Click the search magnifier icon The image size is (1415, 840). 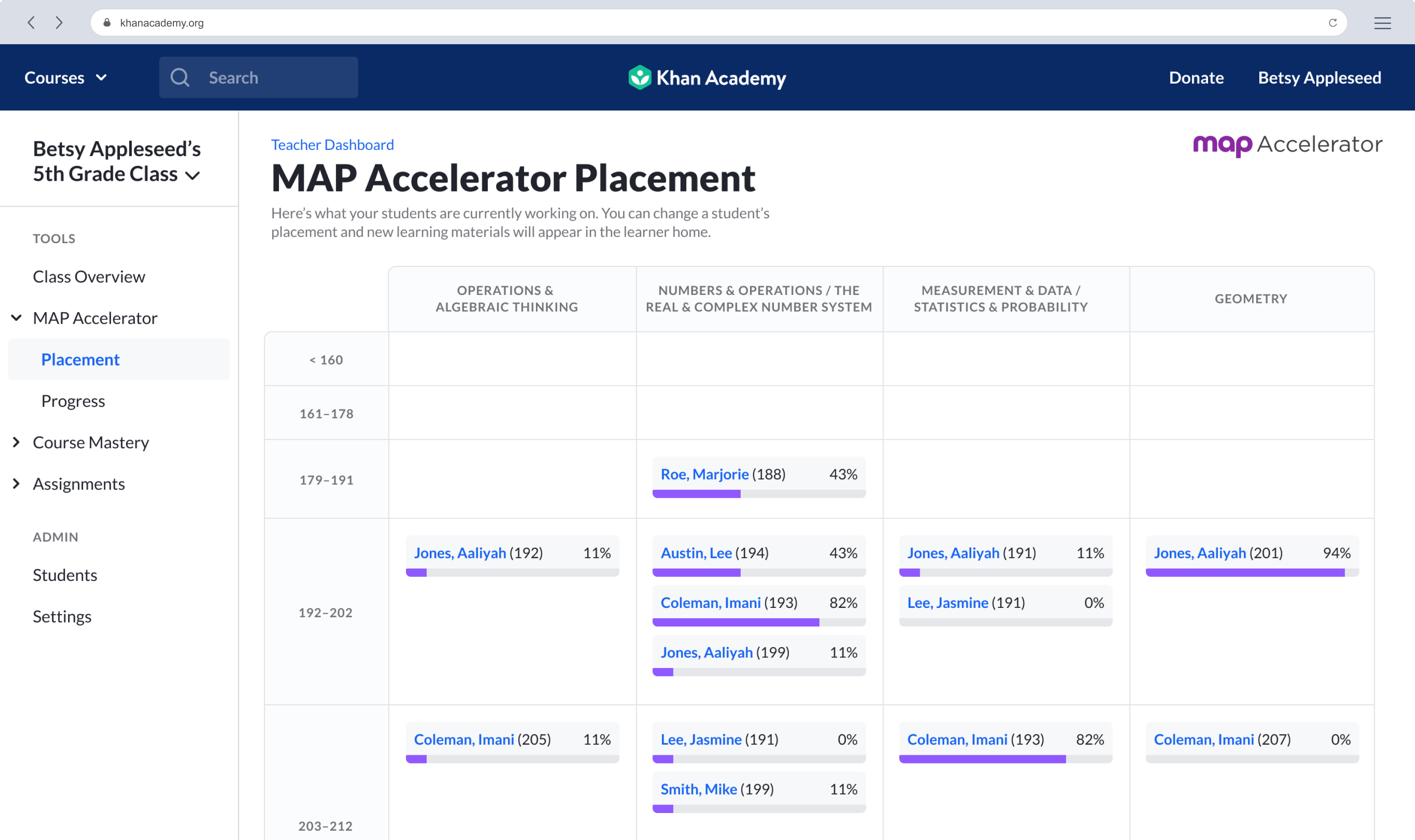(x=180, y=77)
